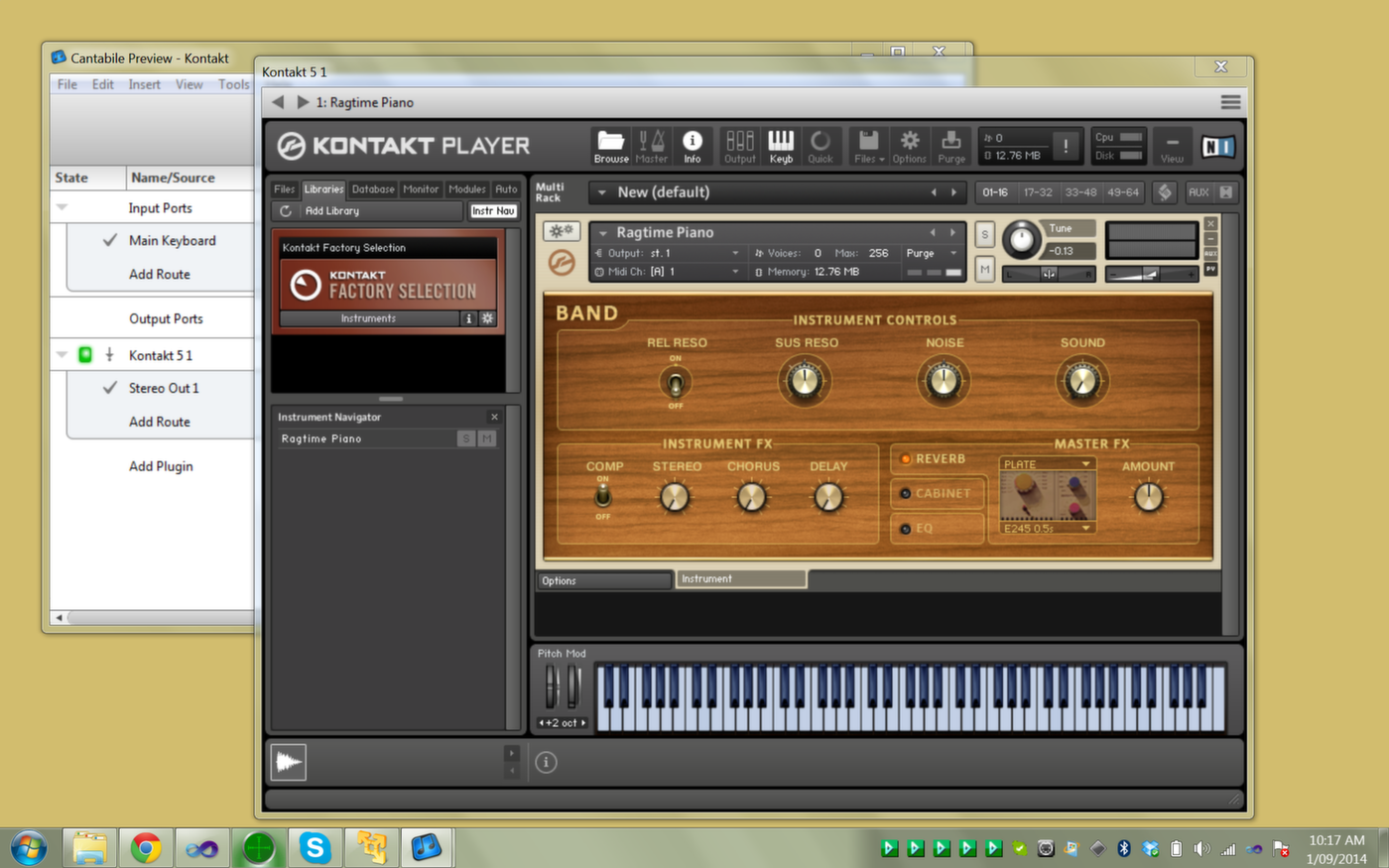Open Factory Selection library info icon

point(469,318)
